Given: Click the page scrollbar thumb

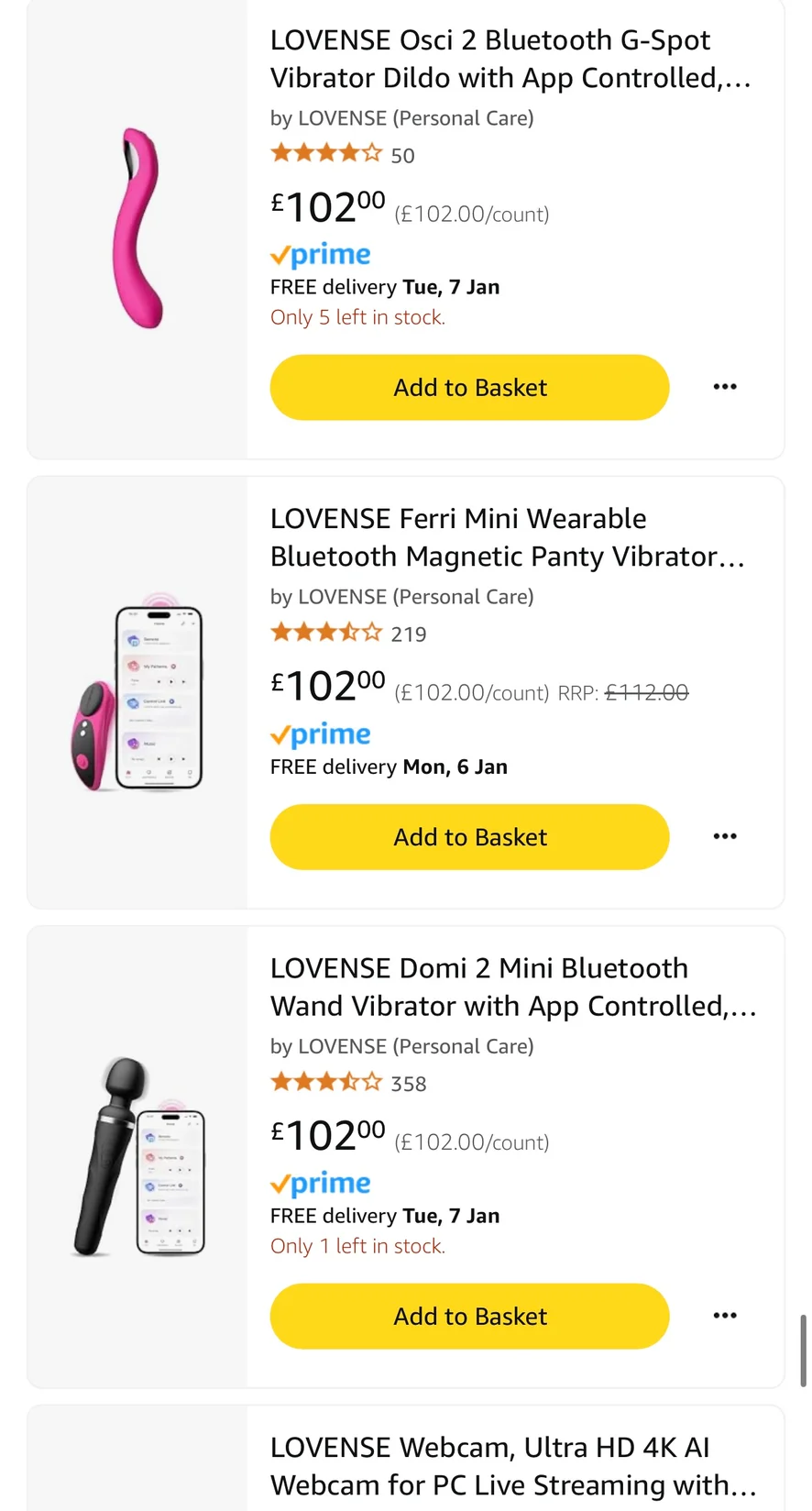Looking at the screenshot, I should click(x=804, y=1350).
